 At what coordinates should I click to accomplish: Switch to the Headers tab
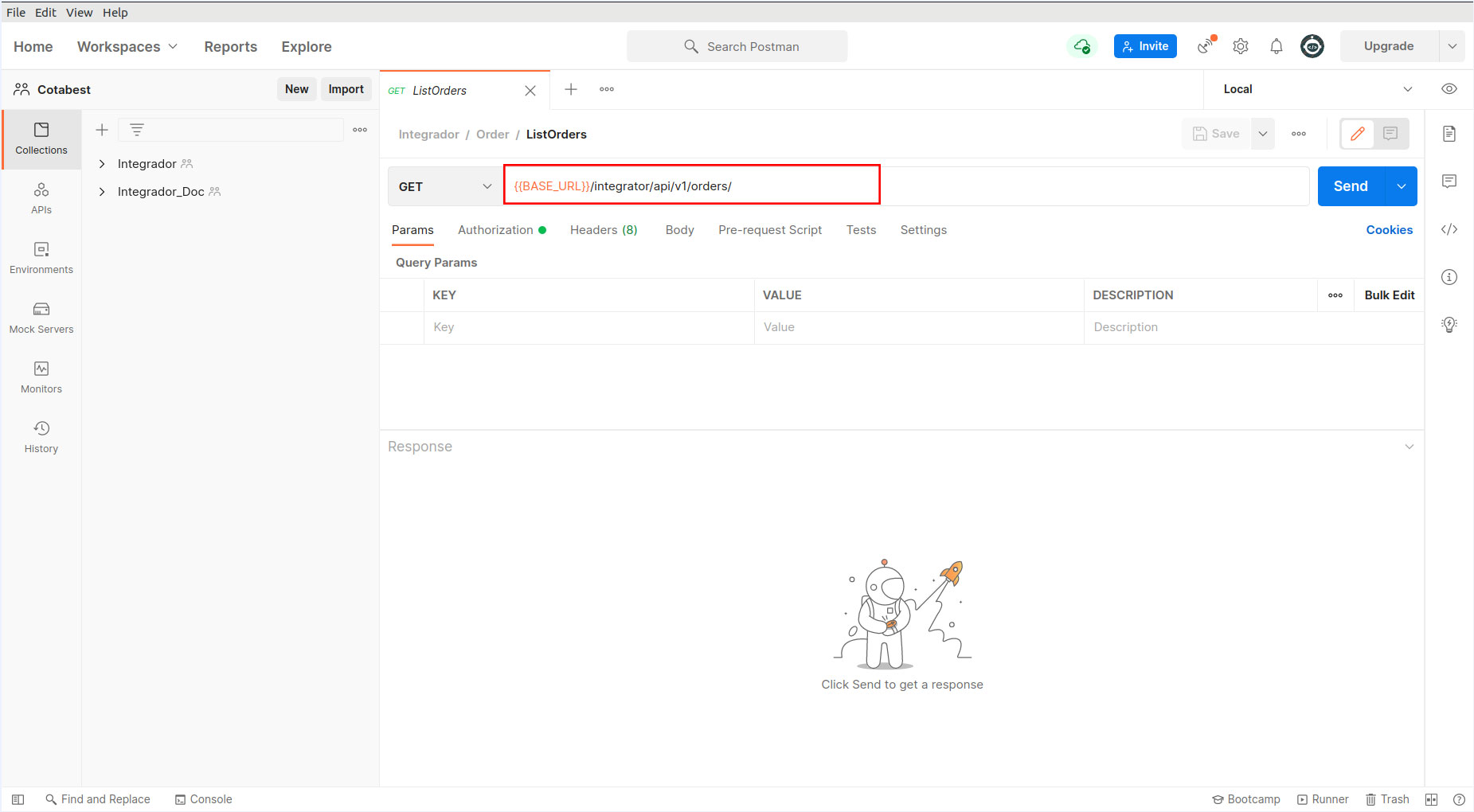604,230
